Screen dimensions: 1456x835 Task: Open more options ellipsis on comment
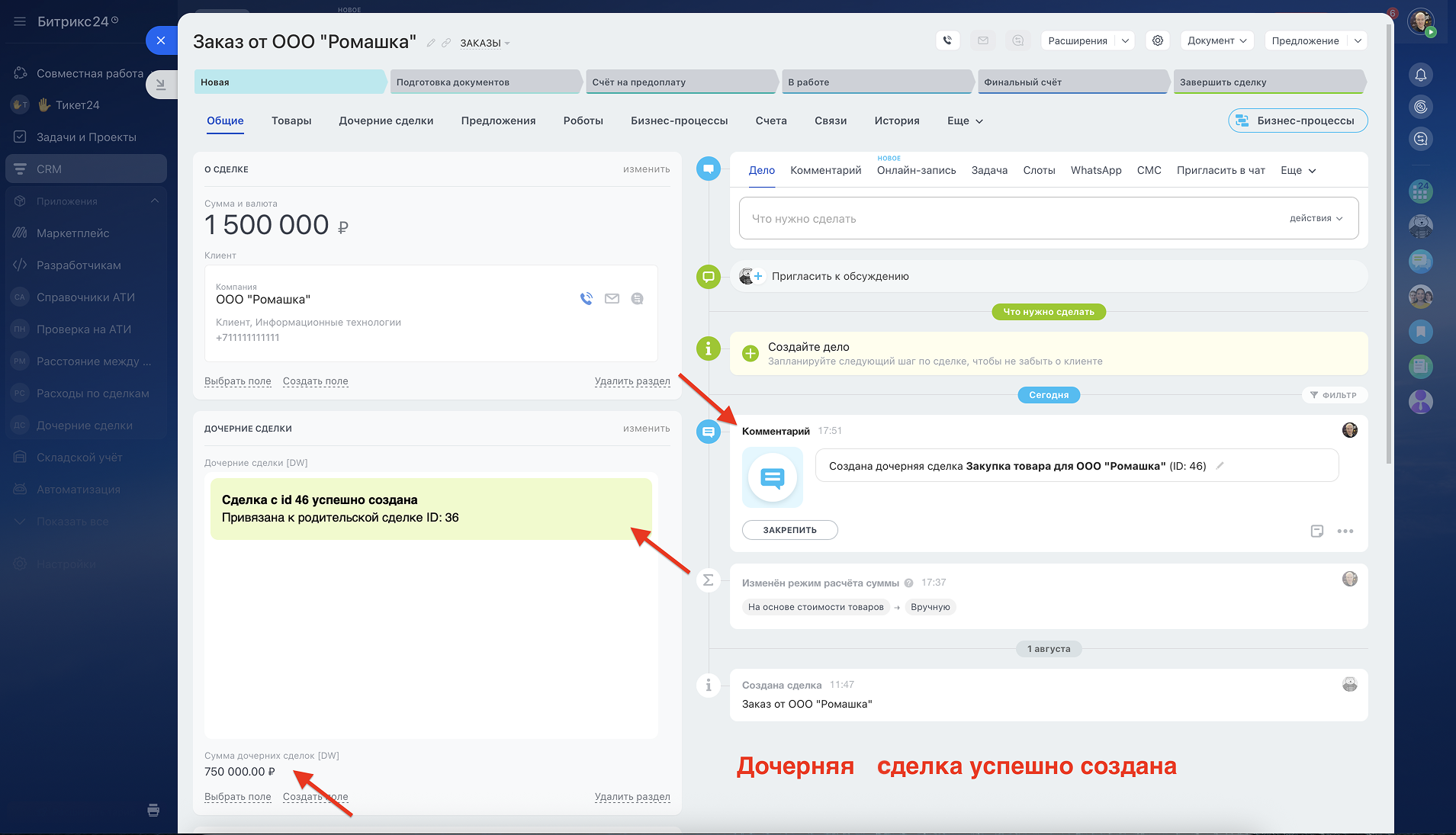tap(1345, 531)
